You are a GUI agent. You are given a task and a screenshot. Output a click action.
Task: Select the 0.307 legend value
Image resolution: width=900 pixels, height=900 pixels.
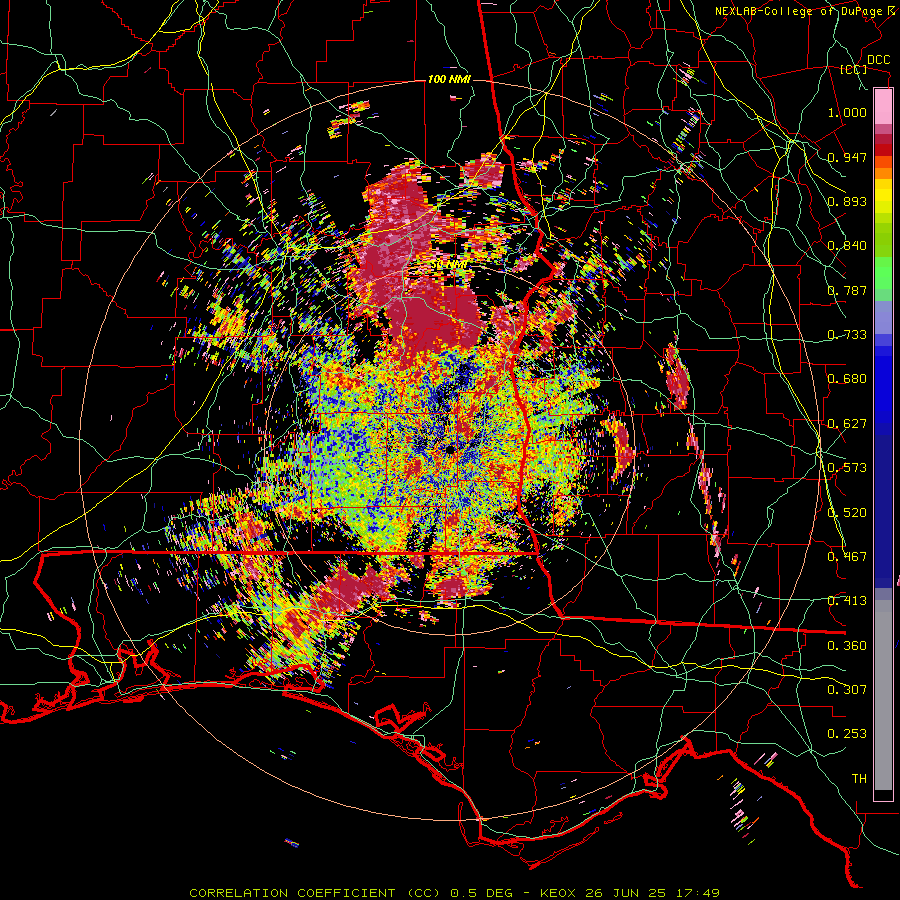(x=847, y=690)
